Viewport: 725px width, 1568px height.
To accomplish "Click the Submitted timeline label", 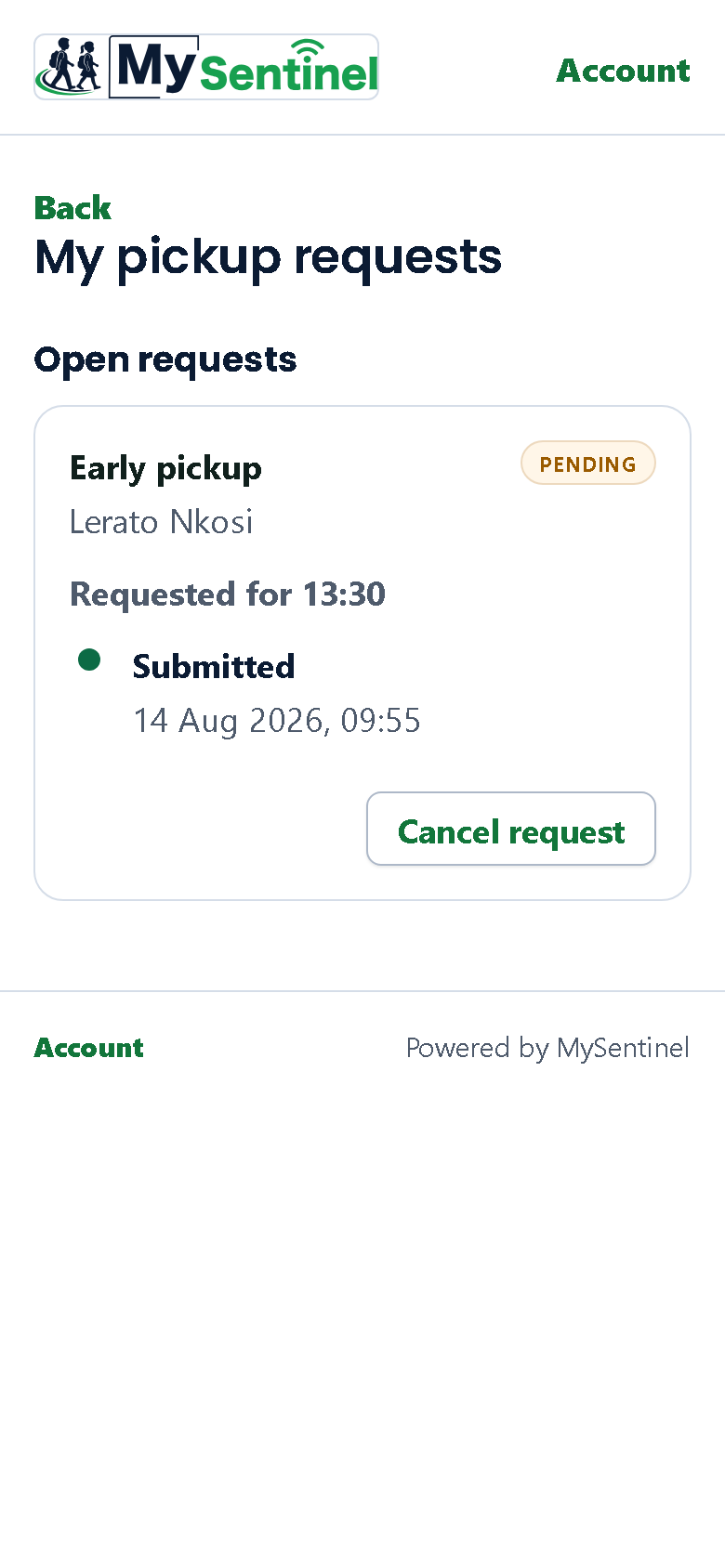I will click(214, 666).
